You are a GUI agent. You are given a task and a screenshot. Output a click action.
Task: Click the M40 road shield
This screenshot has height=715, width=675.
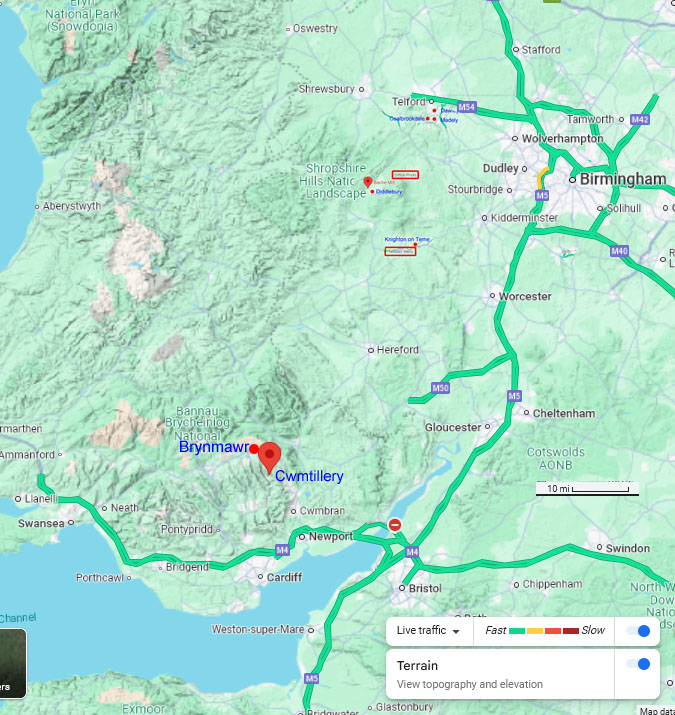pyautogui.click(x=619, y=251)
